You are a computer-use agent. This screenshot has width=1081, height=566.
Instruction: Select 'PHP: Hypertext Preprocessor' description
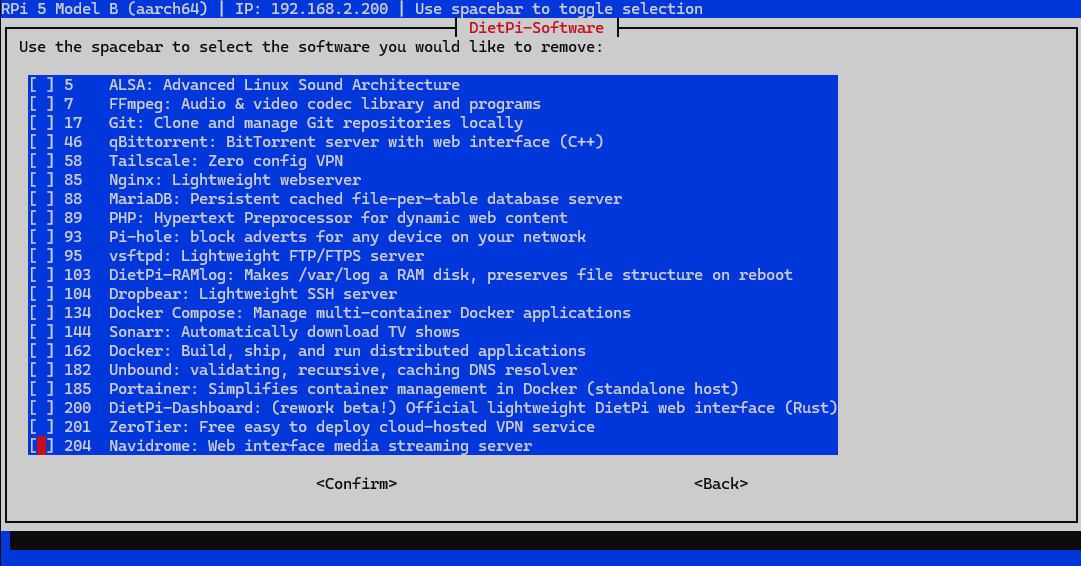[x=338, y=218]
